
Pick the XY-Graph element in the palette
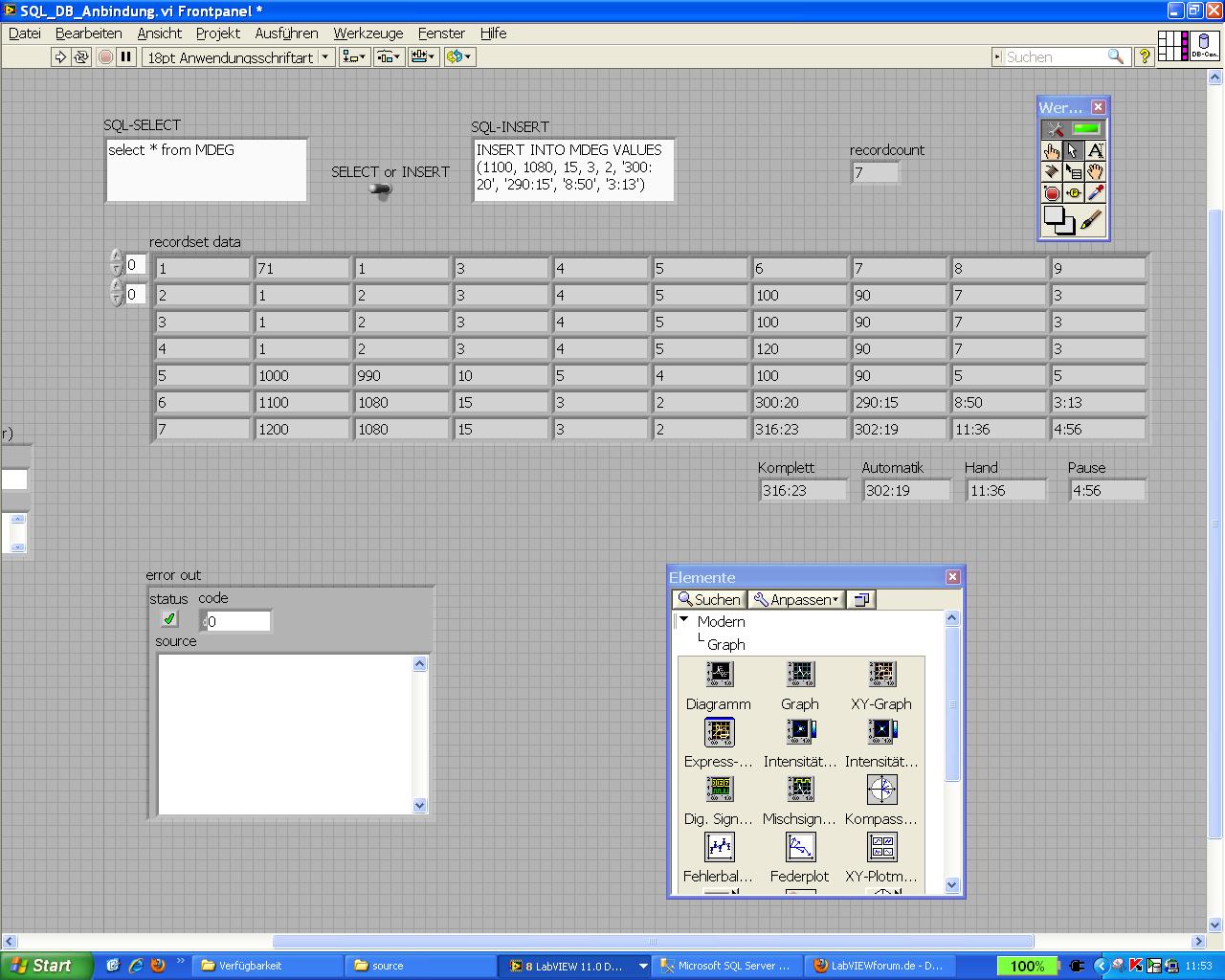881,684
